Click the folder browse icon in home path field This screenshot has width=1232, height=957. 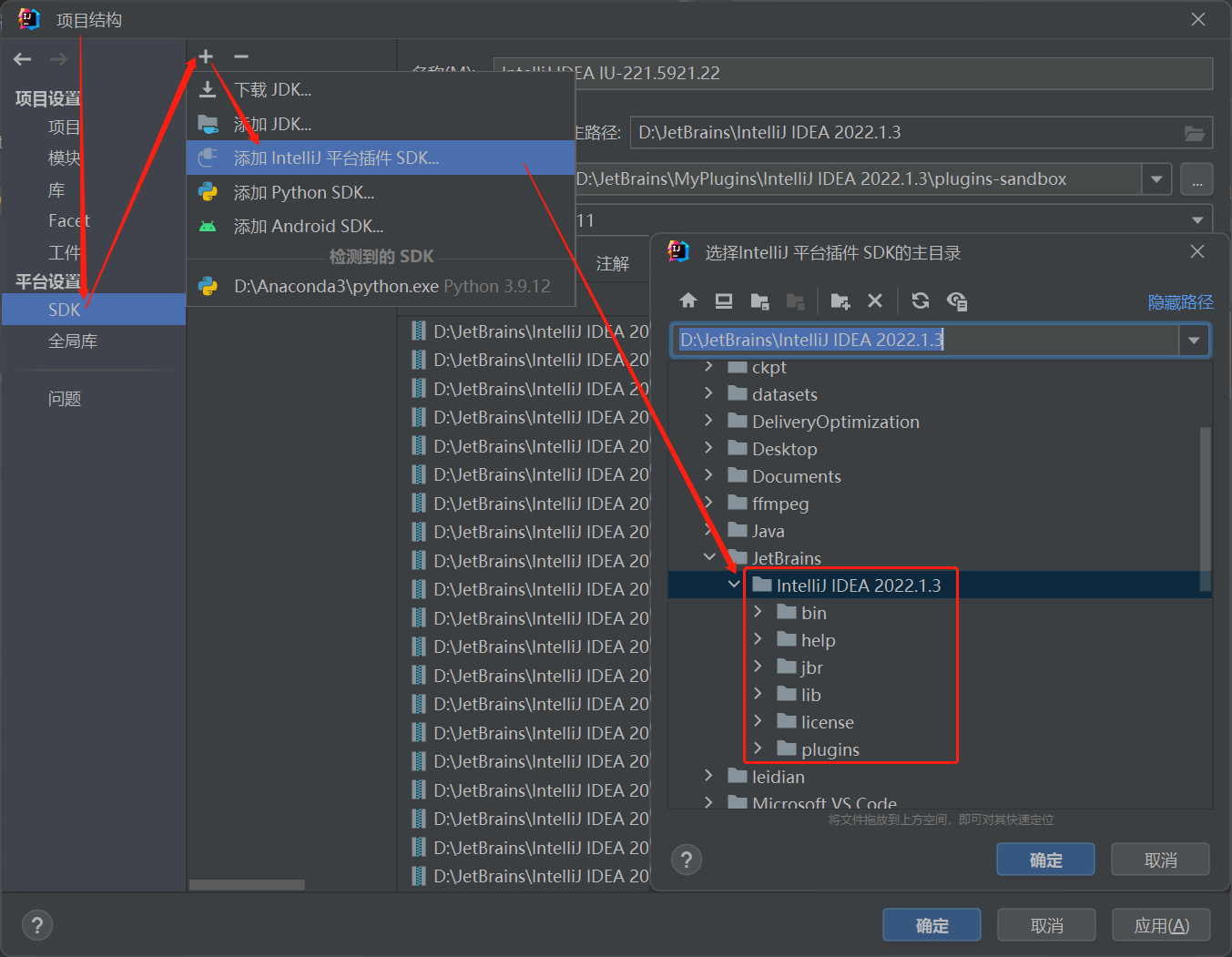(x=1195, y=133)
